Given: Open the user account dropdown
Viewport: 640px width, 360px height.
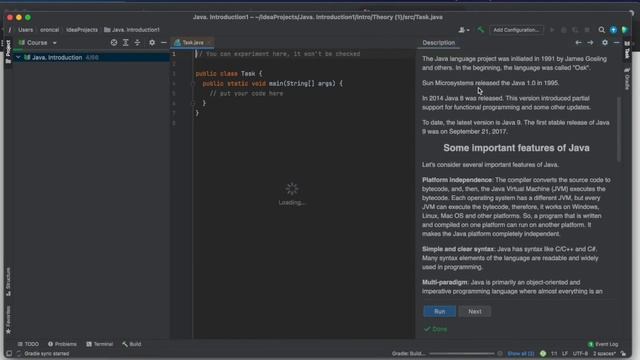Looking at the screenshot, I should coord(464,30).
